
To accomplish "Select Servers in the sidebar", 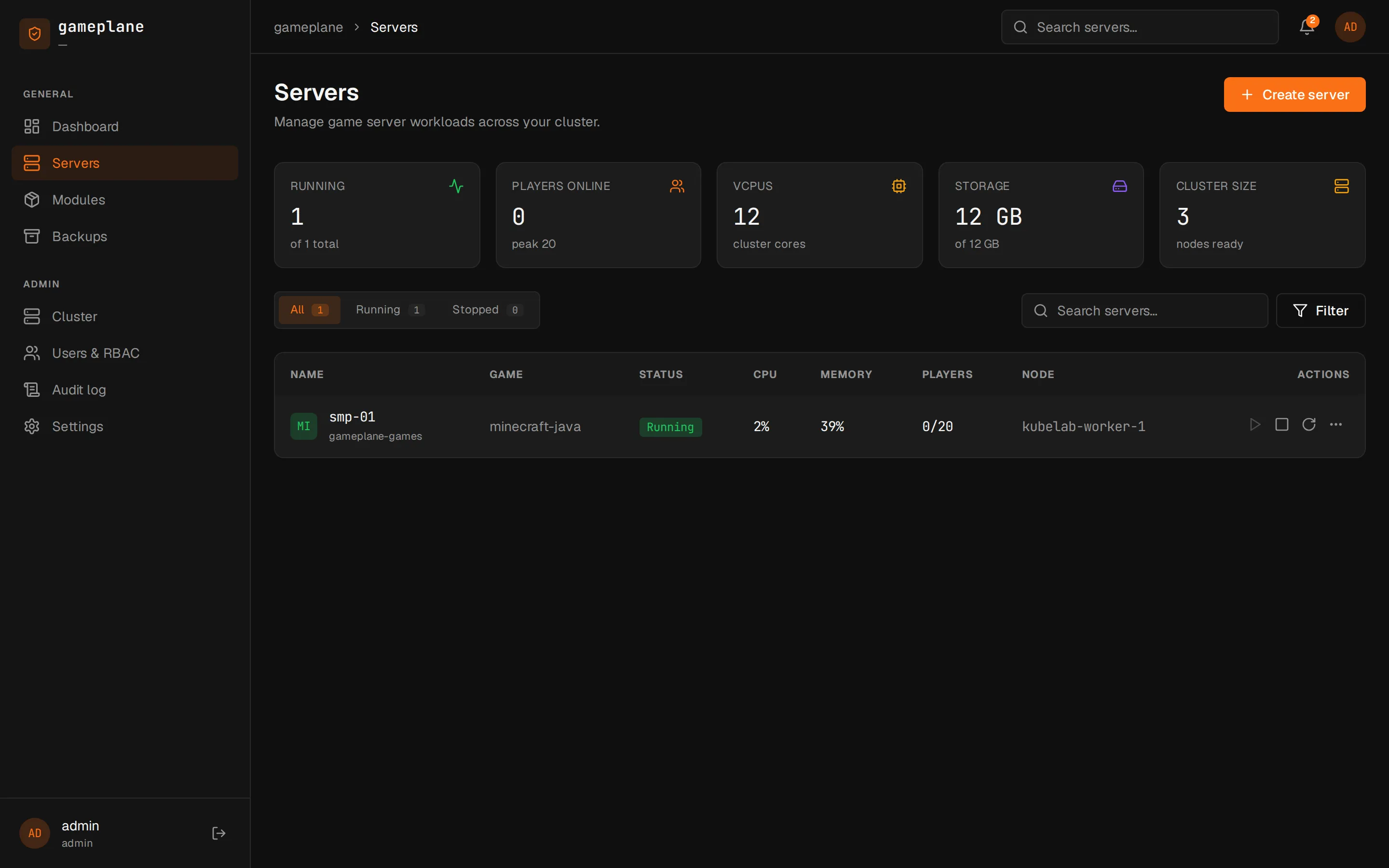I will tap(124, 163).
